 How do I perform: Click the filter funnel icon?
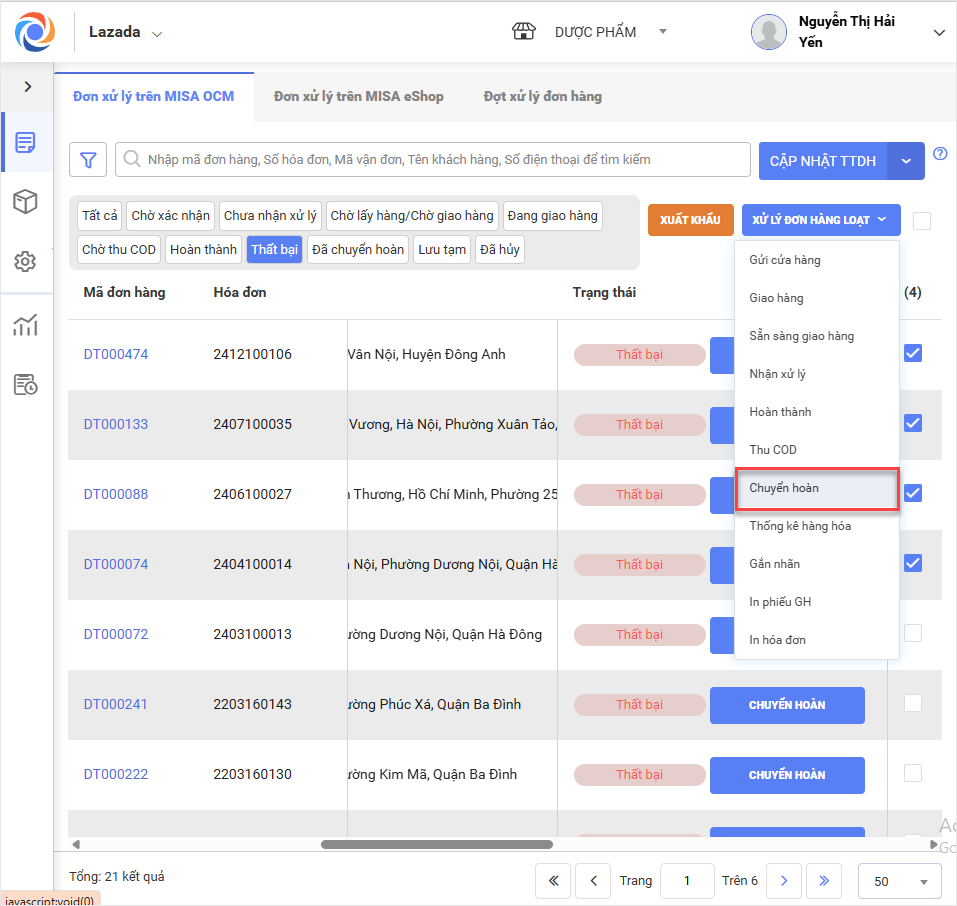pos(88,160)
